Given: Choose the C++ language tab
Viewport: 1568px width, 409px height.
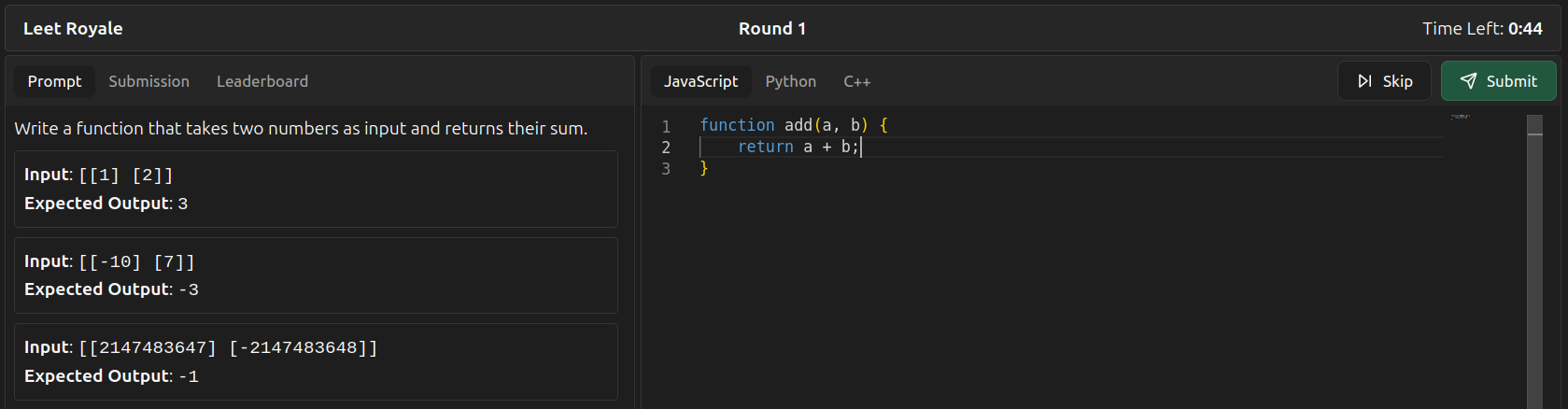Looking at the screenshot, I should [x=856, y=81].
